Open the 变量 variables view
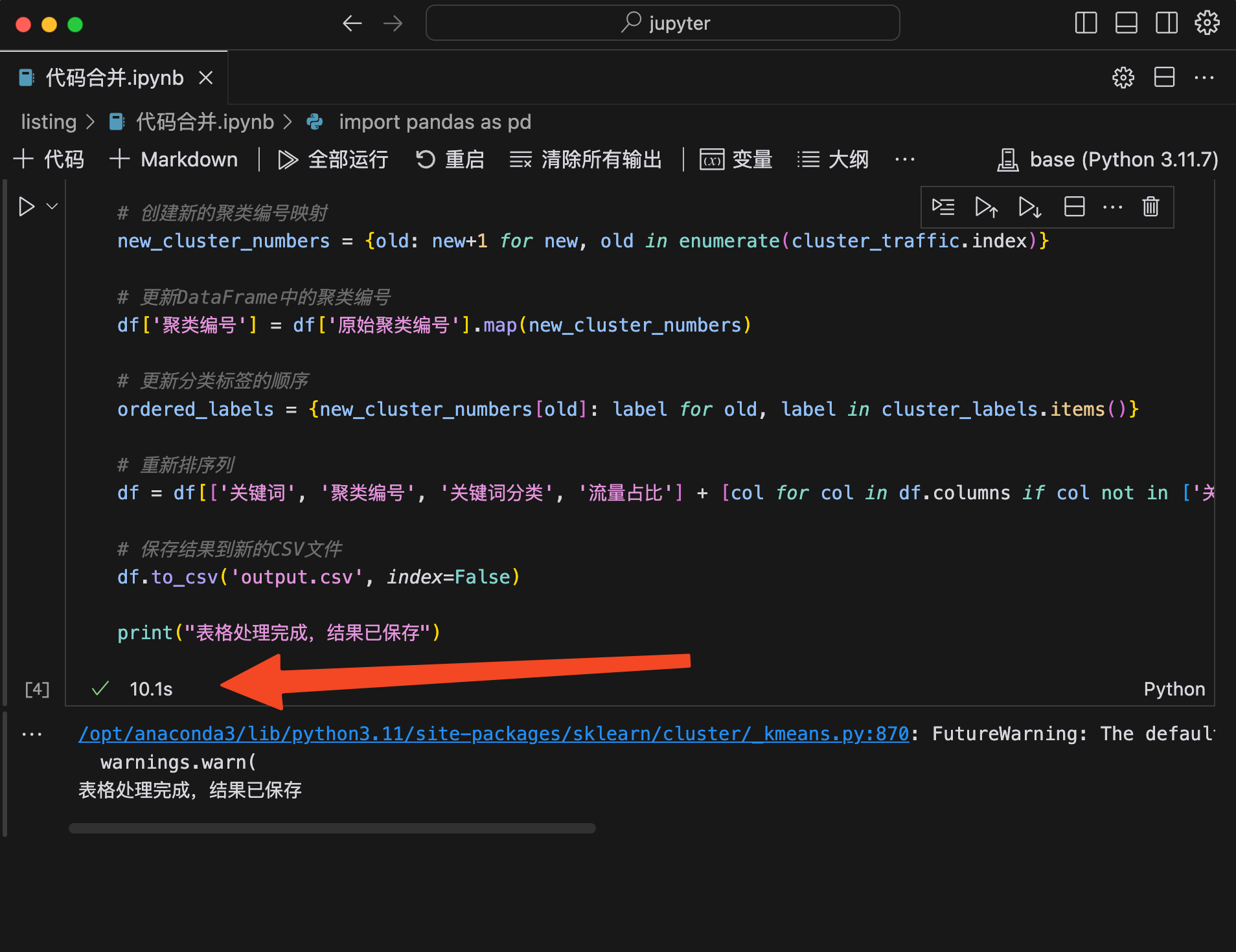 [736, 159]
